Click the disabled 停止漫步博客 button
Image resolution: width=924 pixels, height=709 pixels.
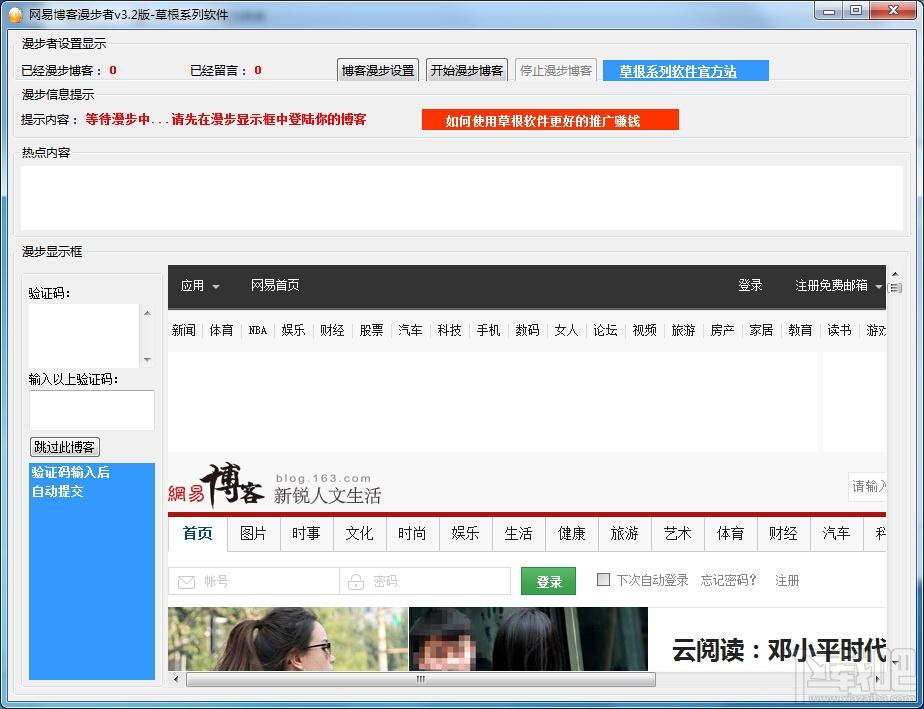(x=556, y=70)
